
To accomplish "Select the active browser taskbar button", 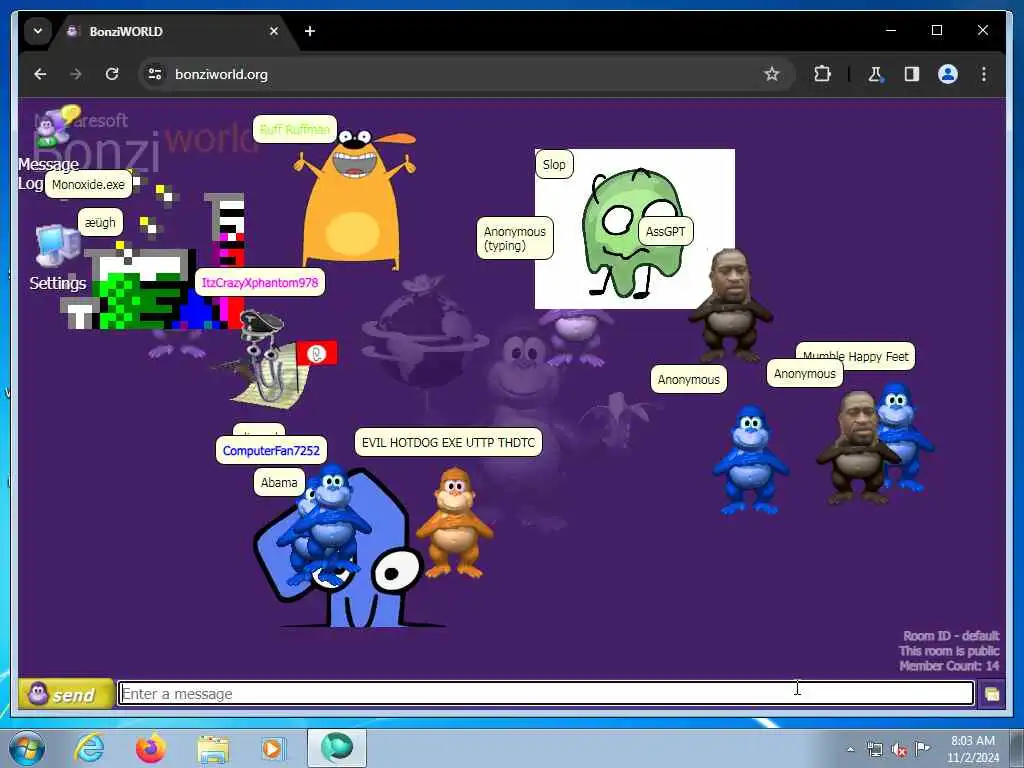I will (337, 748).
